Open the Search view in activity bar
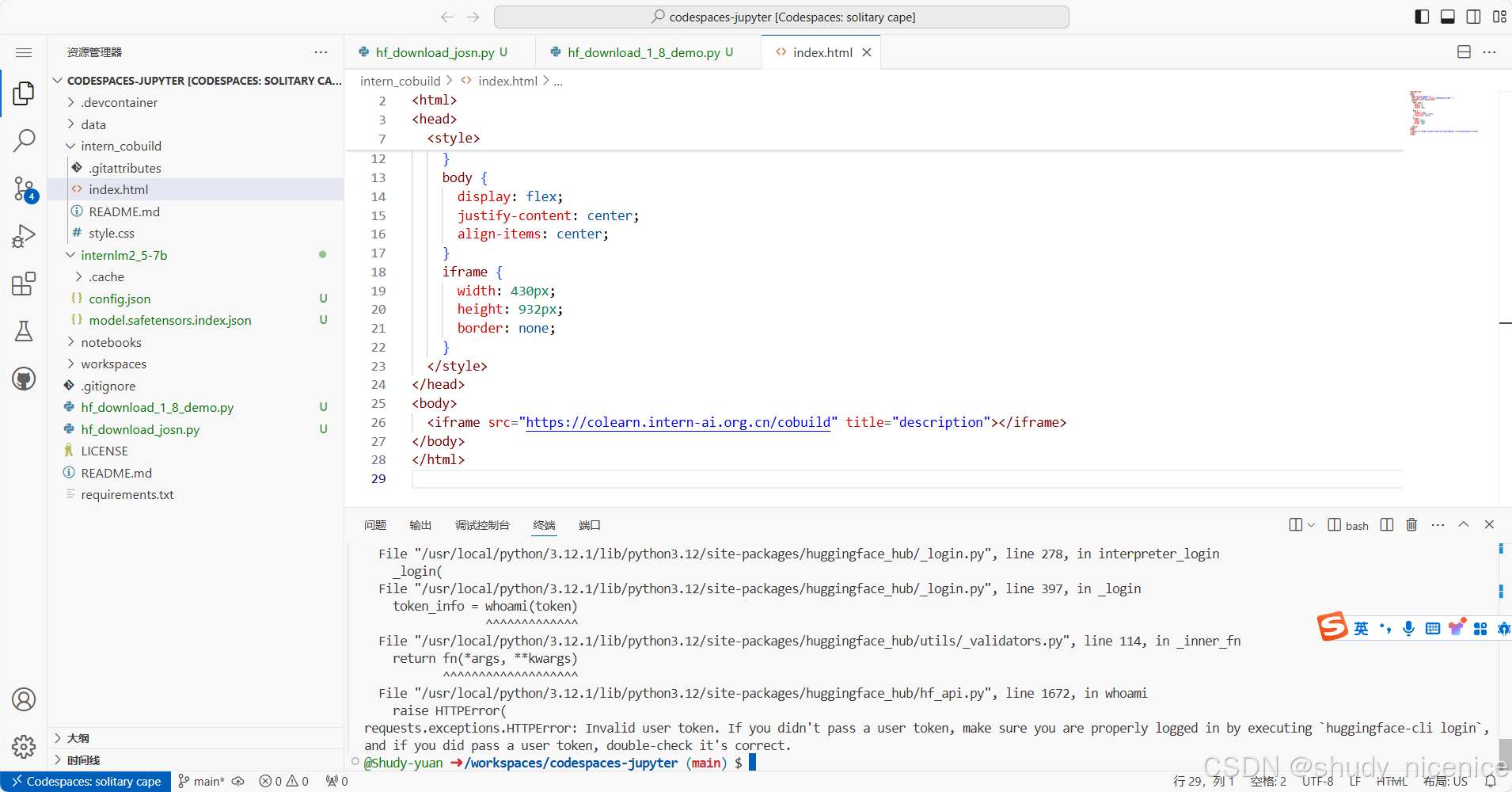This screenshot has width=1512, height=792. 24,141
